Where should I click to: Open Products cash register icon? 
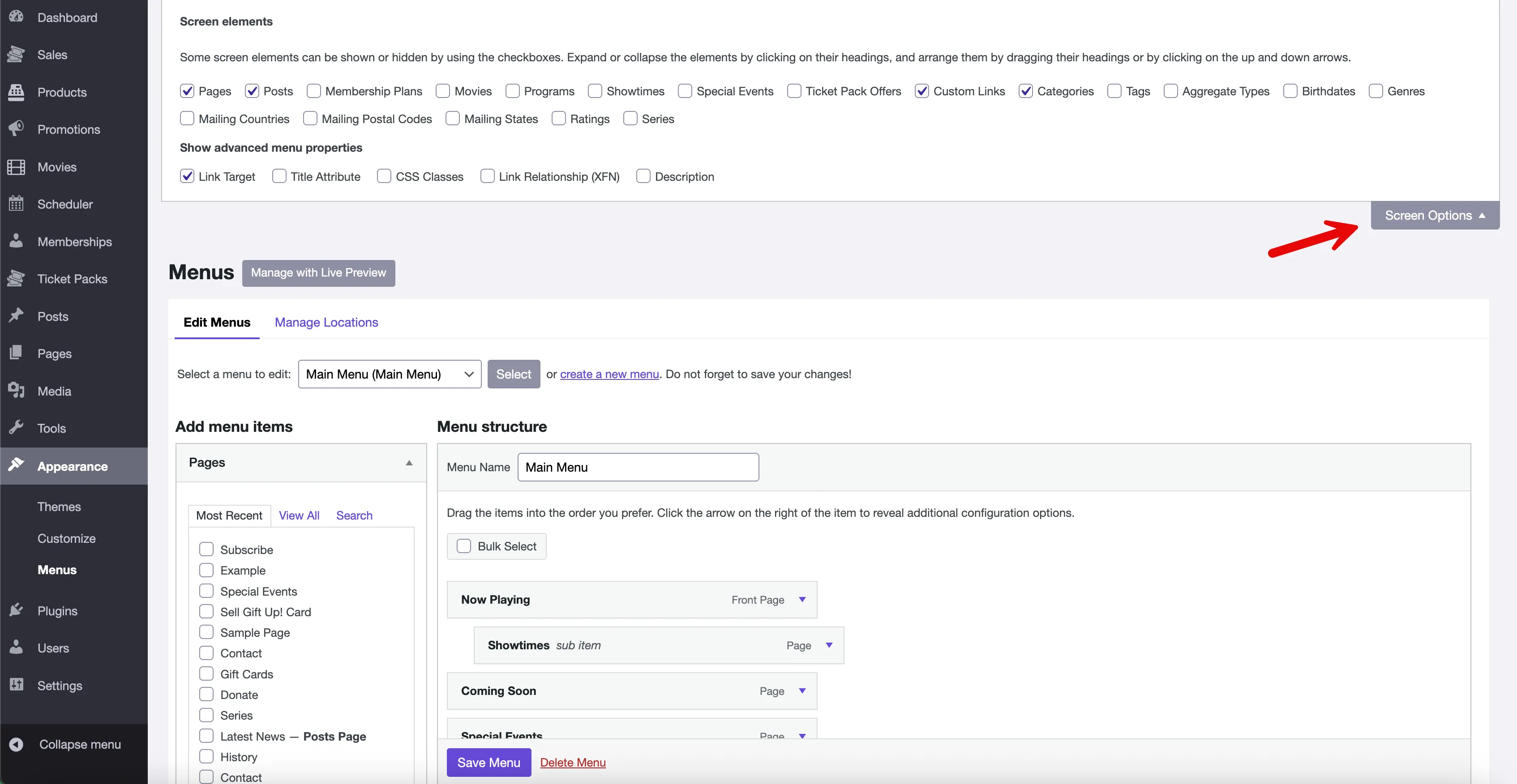coord(17,92)
